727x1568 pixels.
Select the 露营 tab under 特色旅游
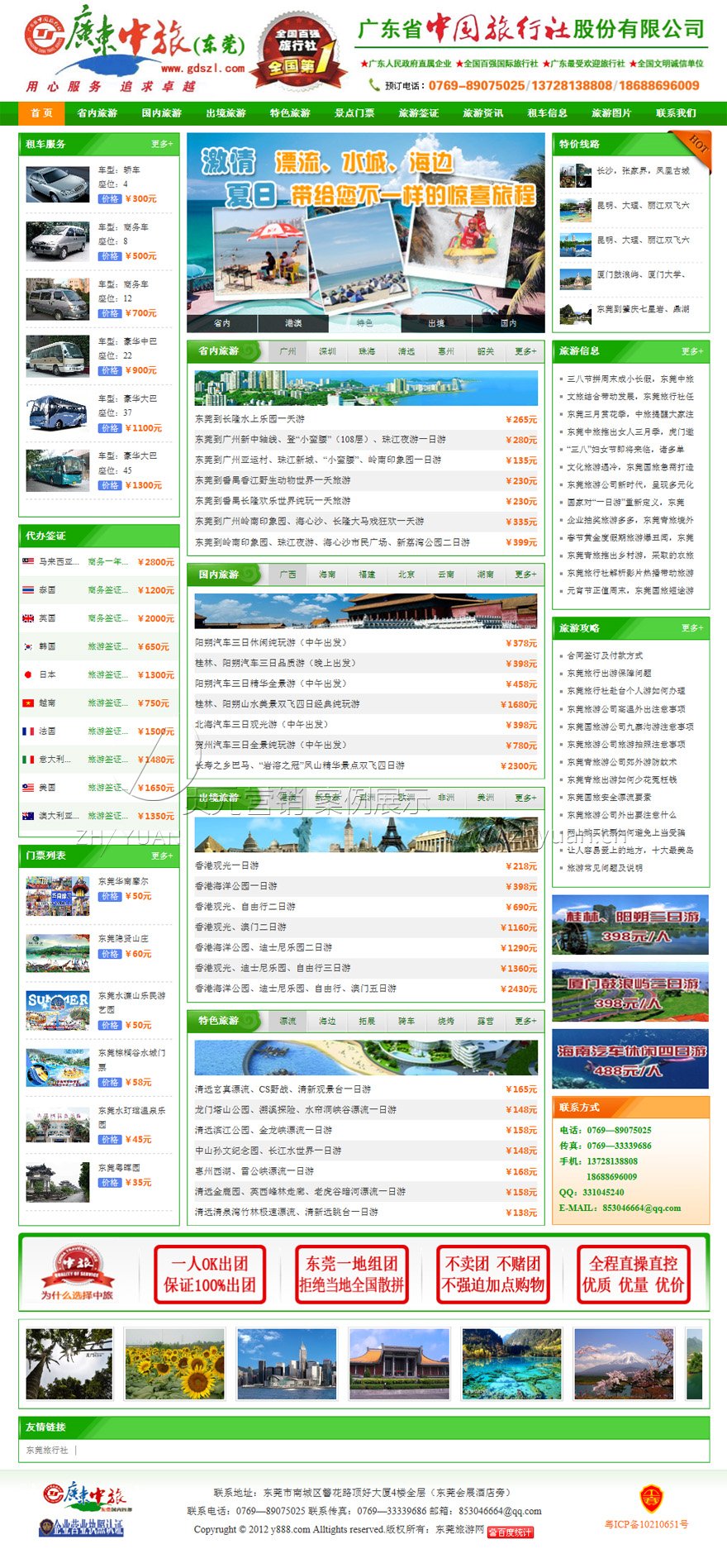click(486, 1022)
